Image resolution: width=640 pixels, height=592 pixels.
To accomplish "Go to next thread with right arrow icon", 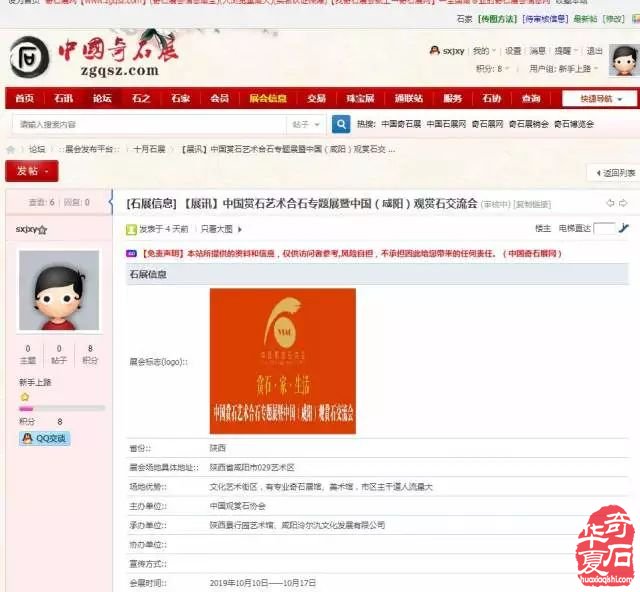I will click(623, 203).
